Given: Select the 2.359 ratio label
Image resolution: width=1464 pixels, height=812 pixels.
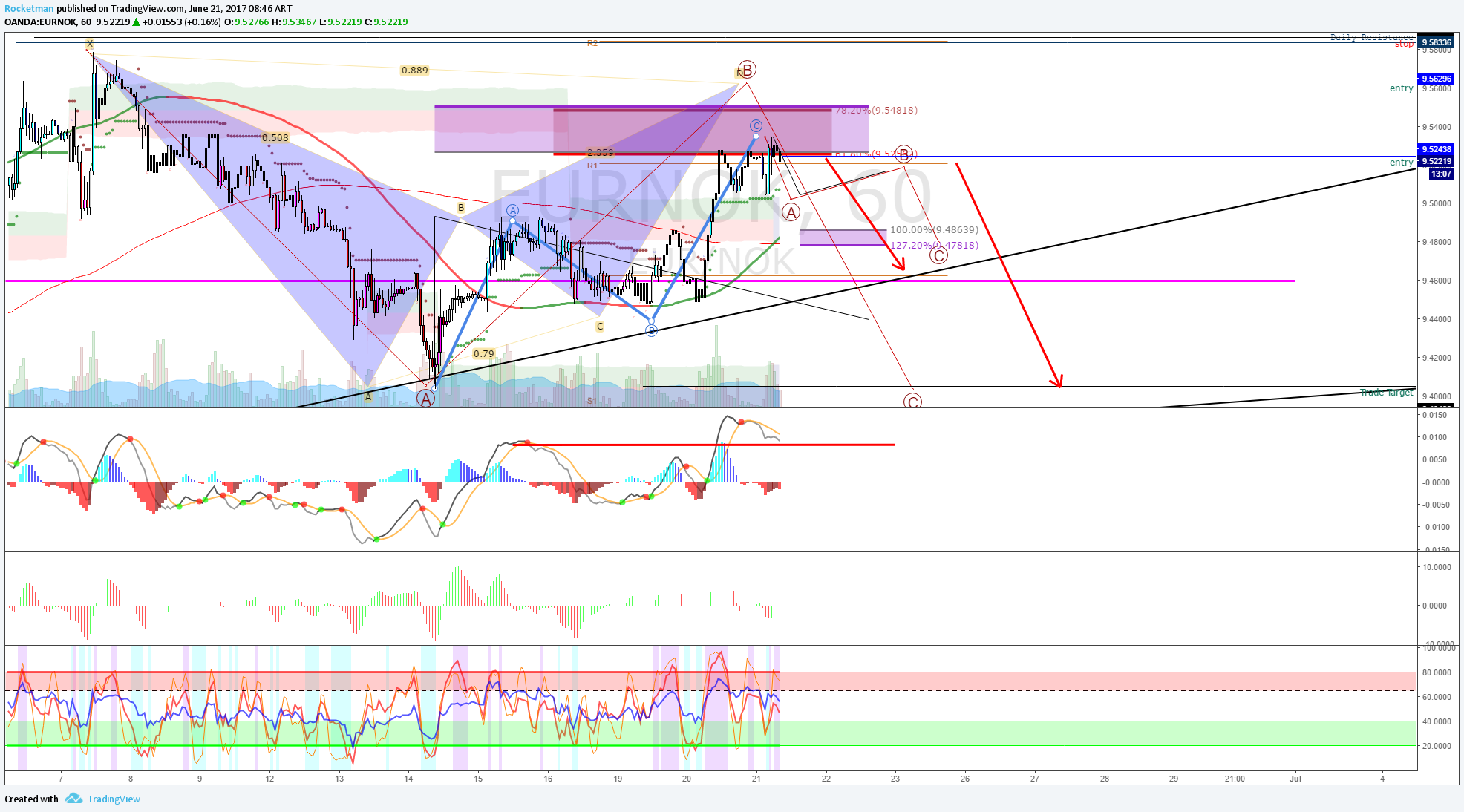Looking at the screenshot, I should 601,153.
